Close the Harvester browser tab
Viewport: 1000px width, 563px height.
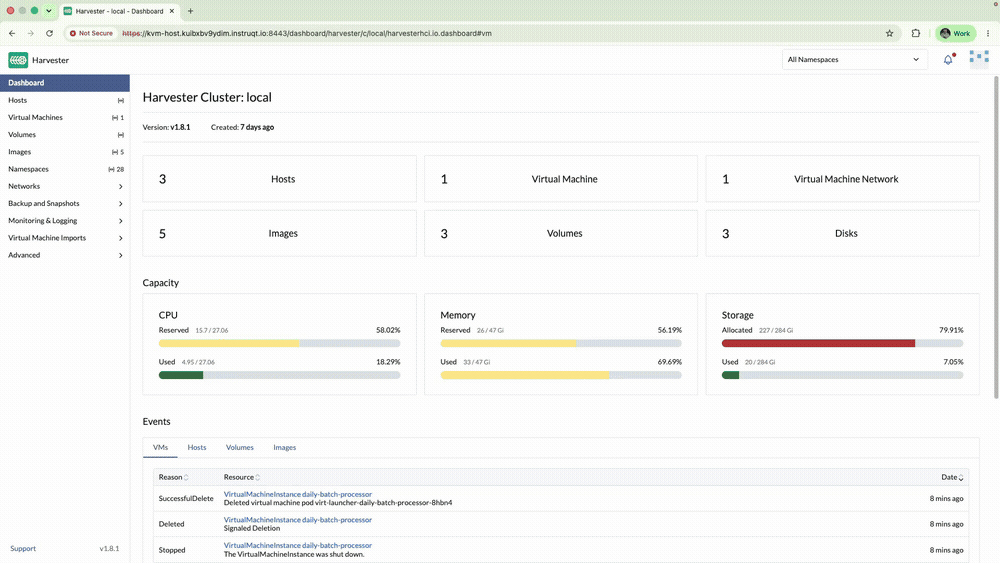click(x=172, y=11)
